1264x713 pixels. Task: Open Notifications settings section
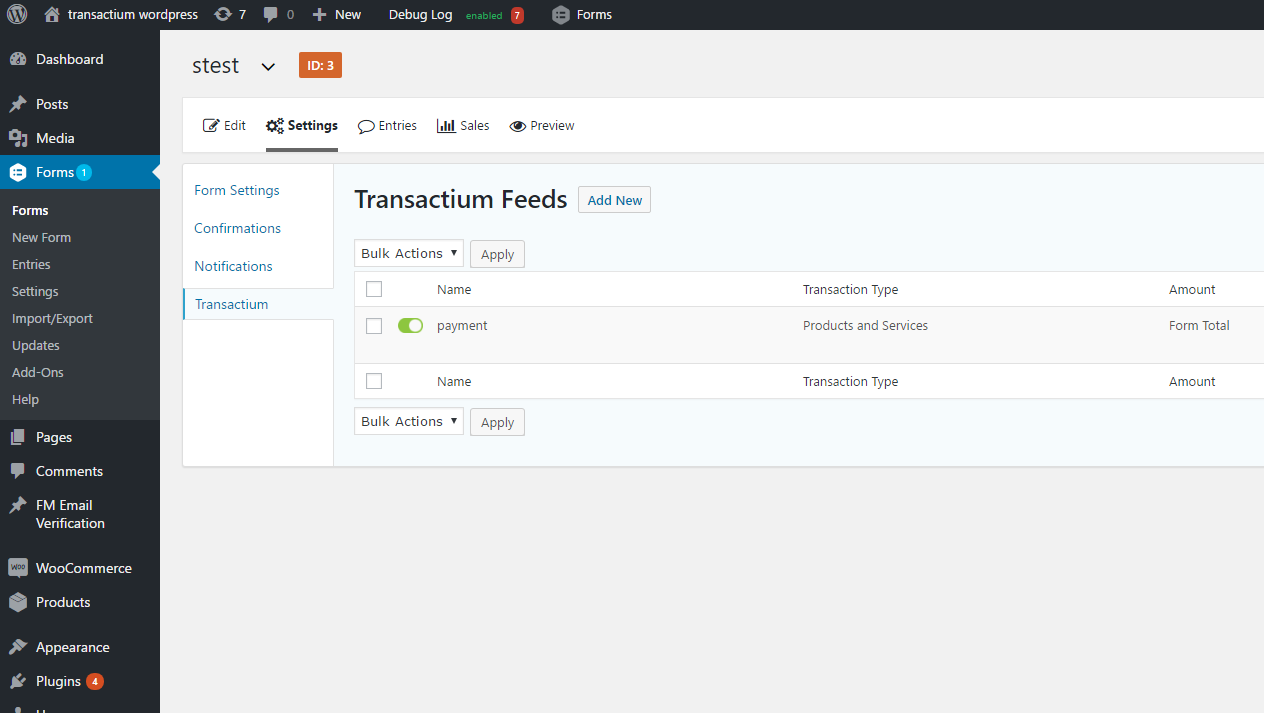pyautogui.click(x=234, y=266)
